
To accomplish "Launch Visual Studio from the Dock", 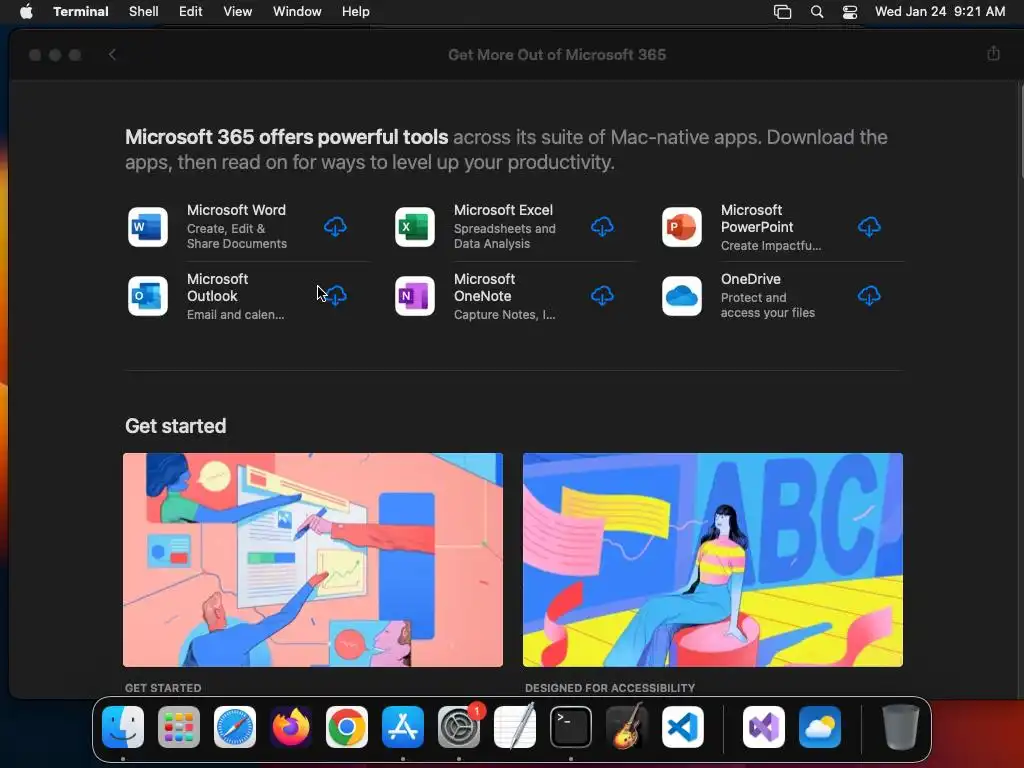I will pyautogui.click(x=763, y=727).
